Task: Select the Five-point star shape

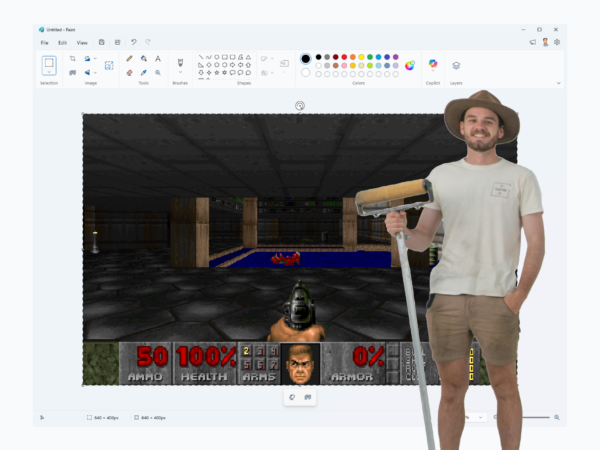Action: coord(217,72)
